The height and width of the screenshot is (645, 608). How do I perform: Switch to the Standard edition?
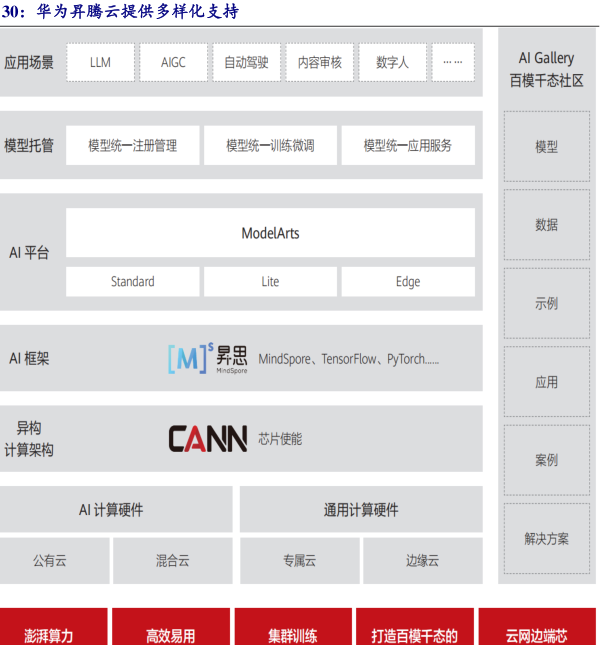click(x=132, y=282)
